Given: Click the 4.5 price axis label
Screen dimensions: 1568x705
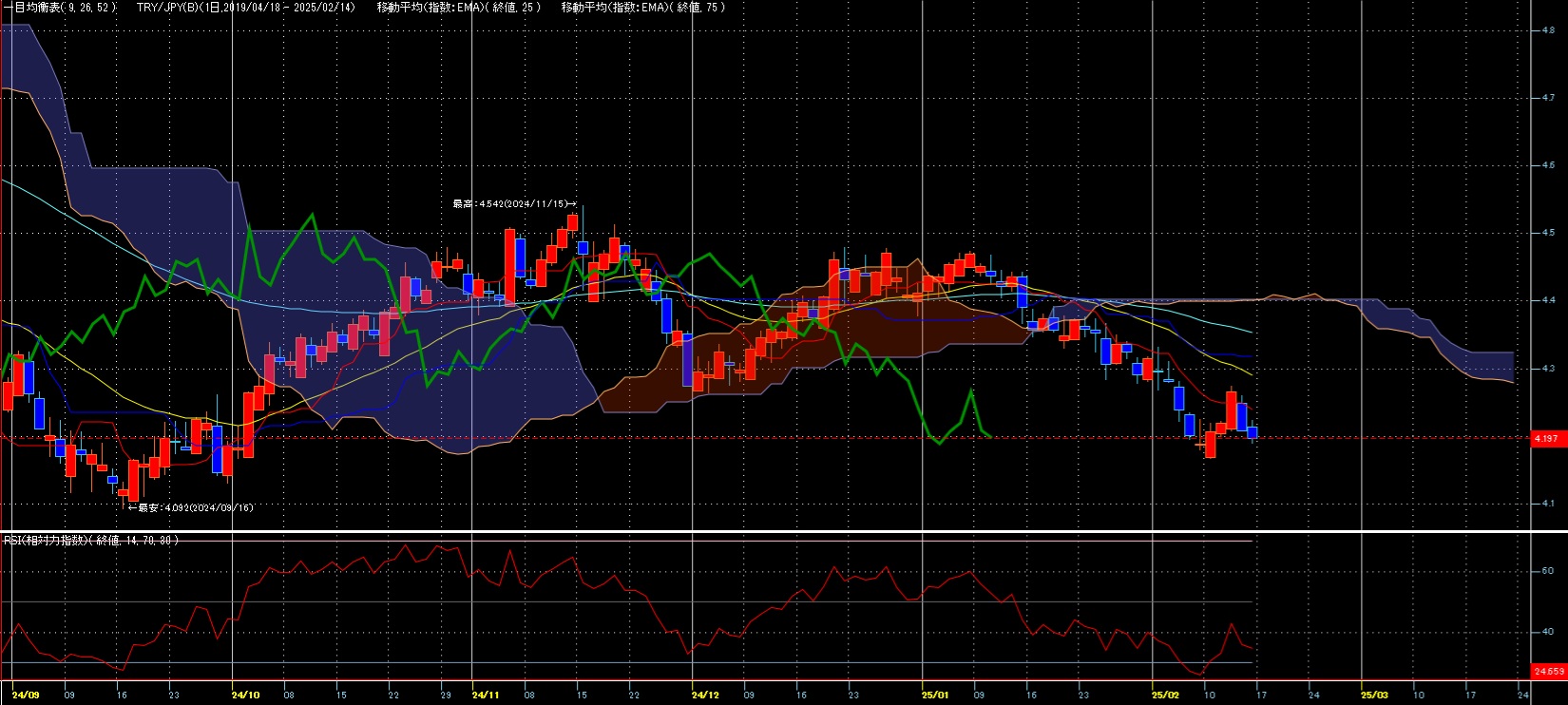Looking at the screenshot, I should pos(1548,233).
